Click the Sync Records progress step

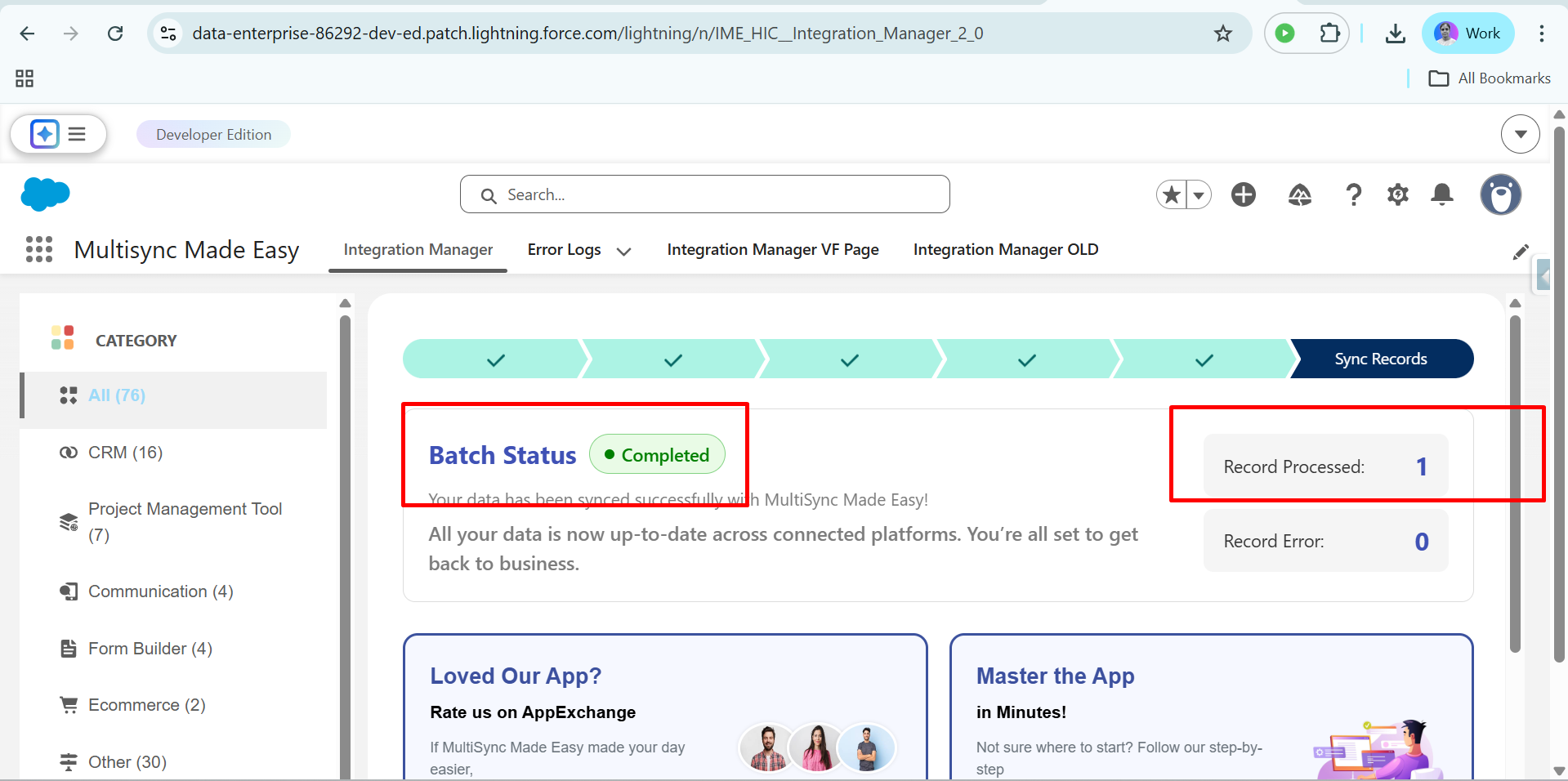pyautogui.click(x=1380, y=359)
